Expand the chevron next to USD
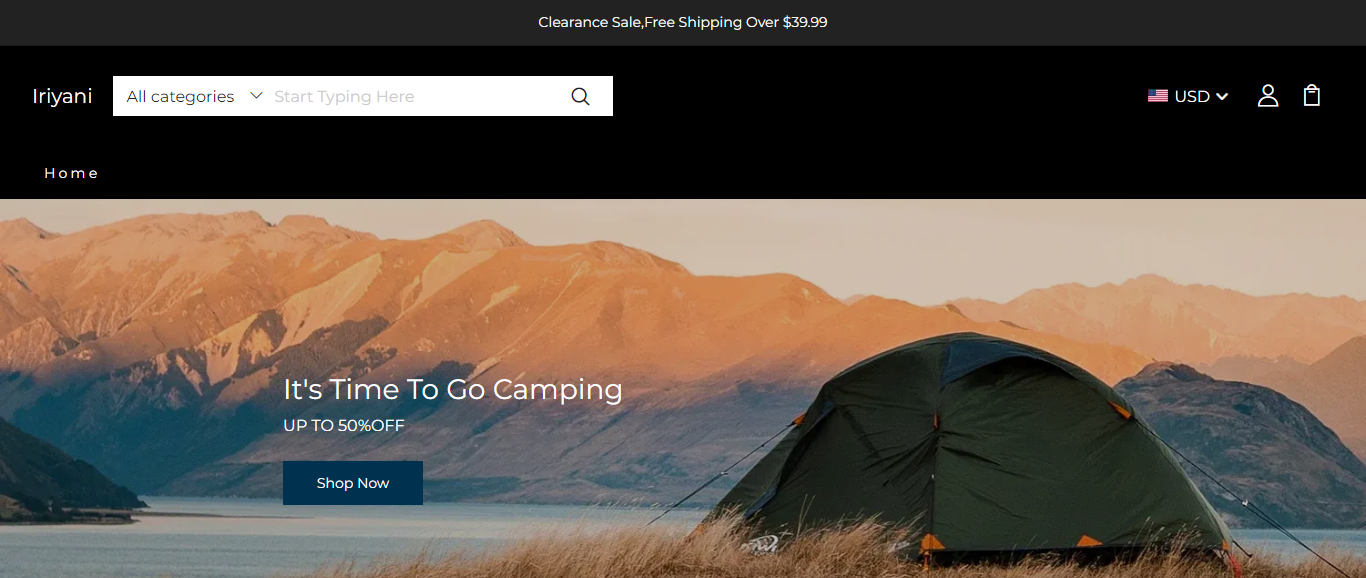Viewport: 1366px width, 578px height. point(1222,97)
